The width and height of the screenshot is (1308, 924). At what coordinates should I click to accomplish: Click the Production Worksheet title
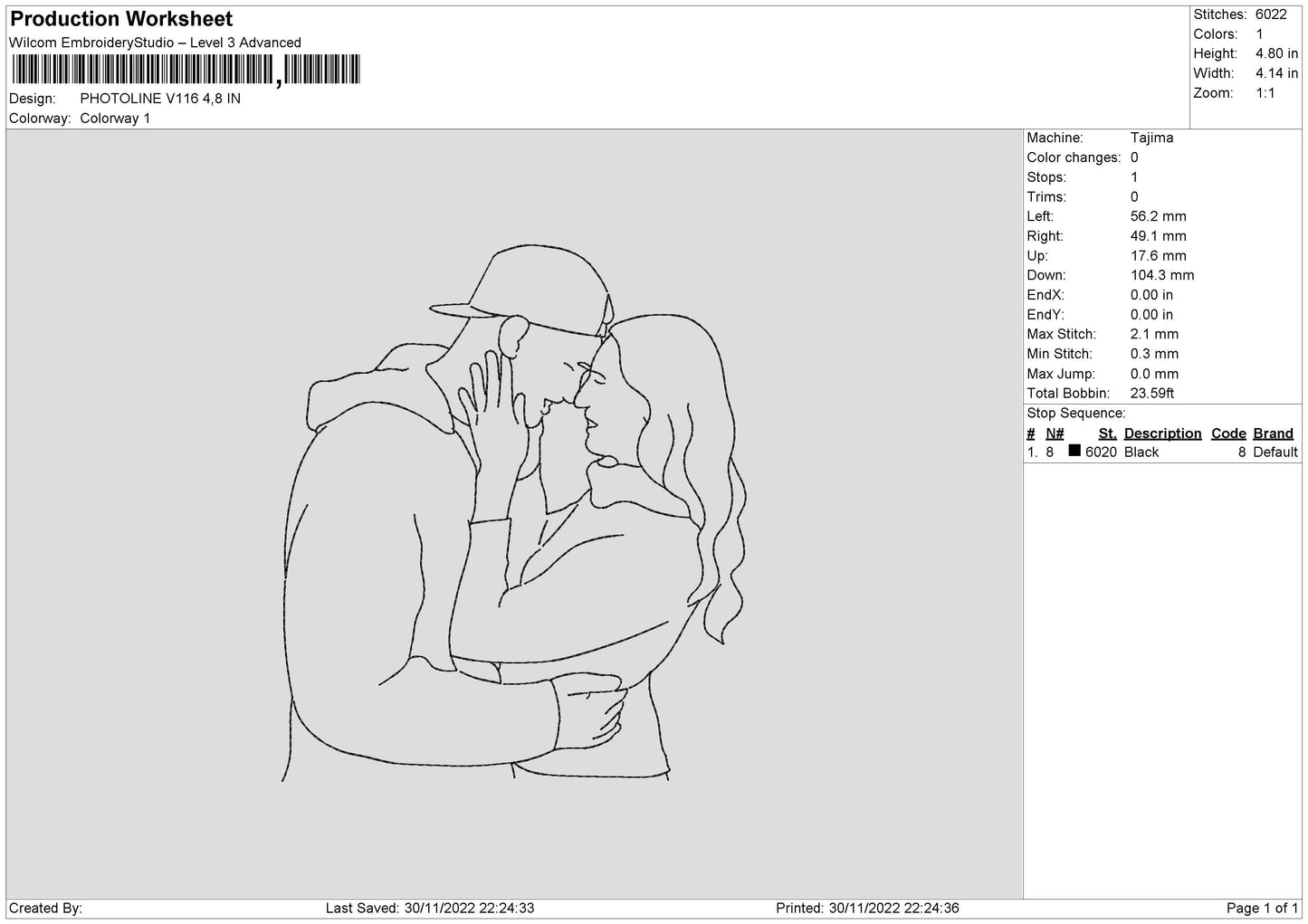coord(121,19)
